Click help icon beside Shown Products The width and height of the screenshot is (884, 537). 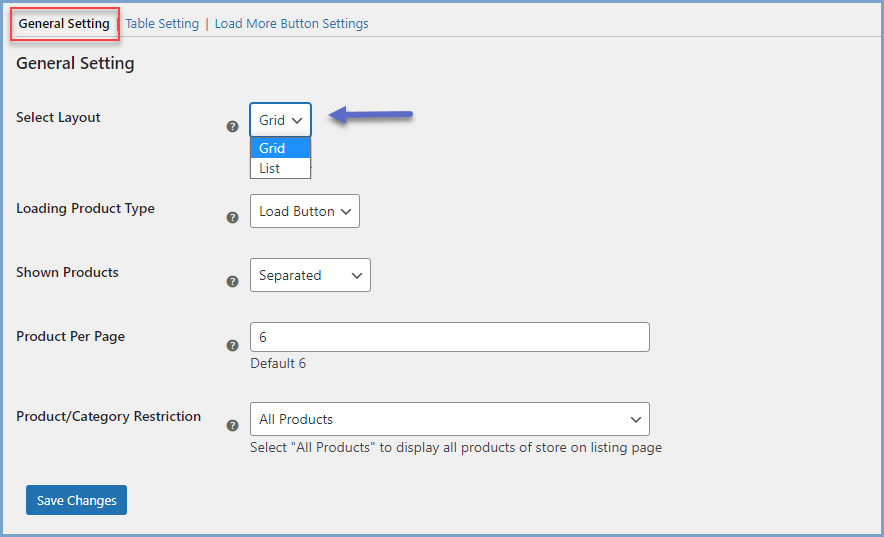point(232,281)
